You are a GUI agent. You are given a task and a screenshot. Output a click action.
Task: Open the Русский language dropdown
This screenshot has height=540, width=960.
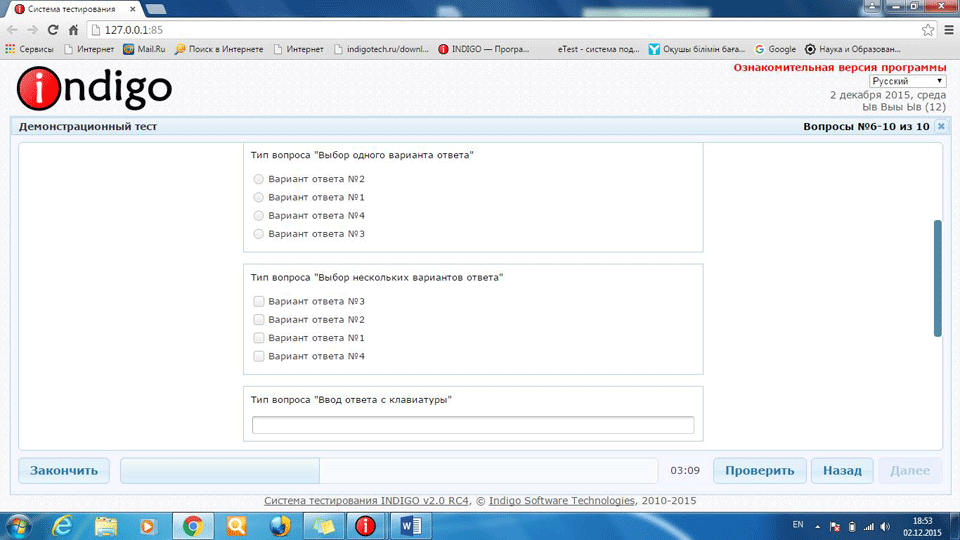click(x=907, y=81)
